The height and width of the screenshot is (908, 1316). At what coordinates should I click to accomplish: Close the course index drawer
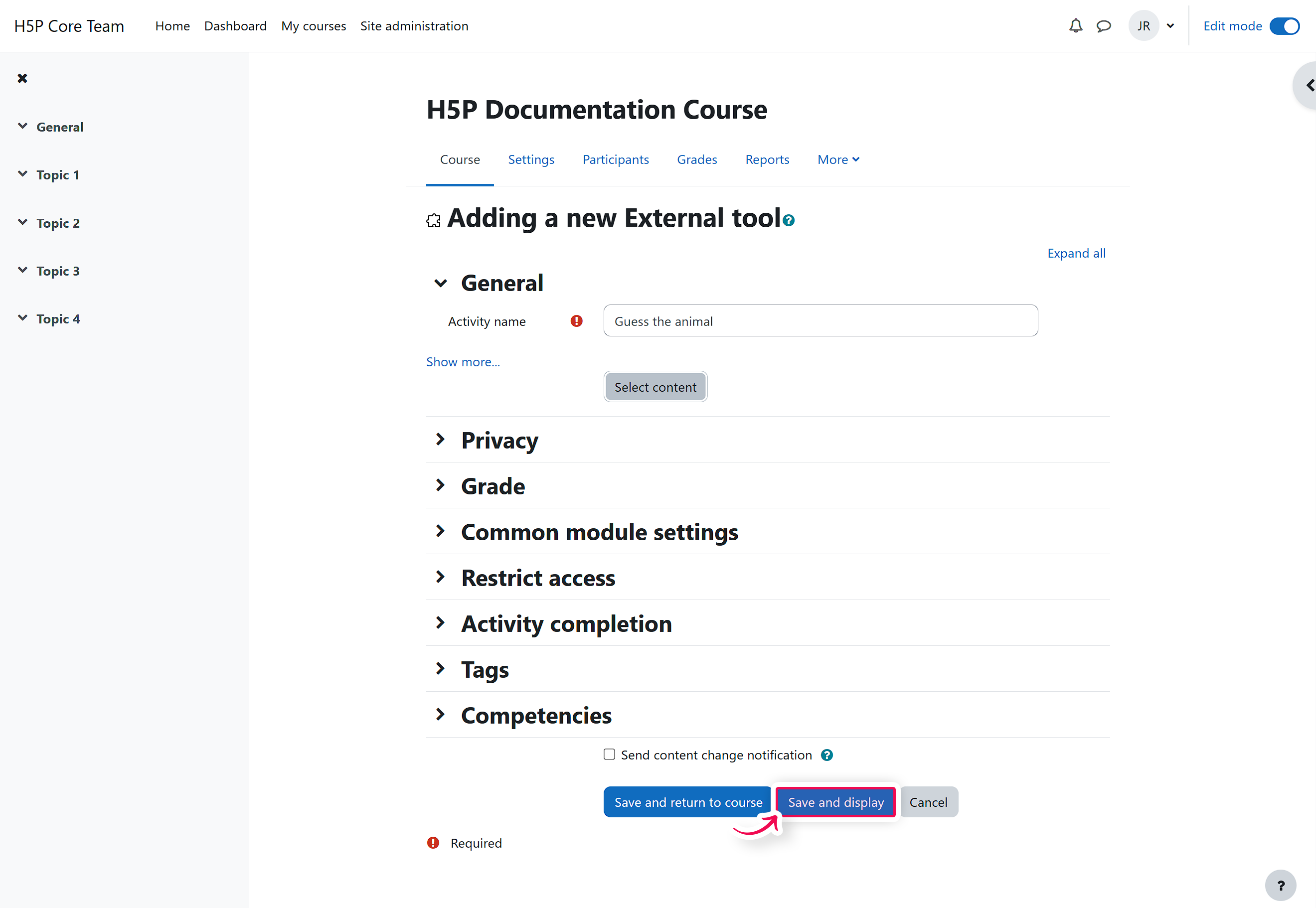click(x=22, y=79)
